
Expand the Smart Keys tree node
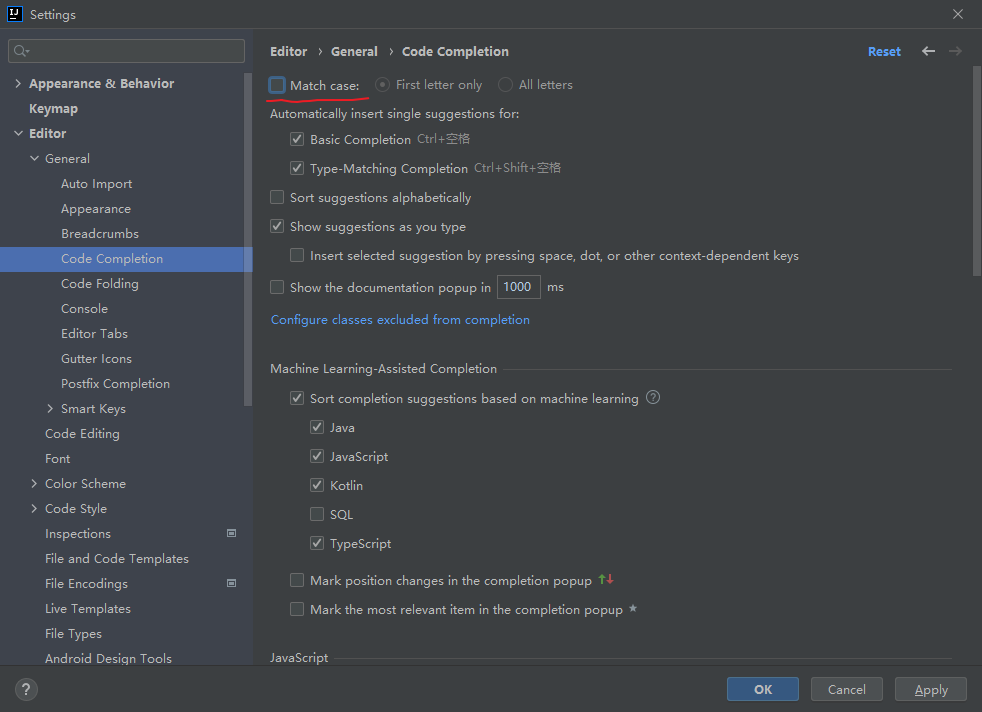[x=50, y=409]
